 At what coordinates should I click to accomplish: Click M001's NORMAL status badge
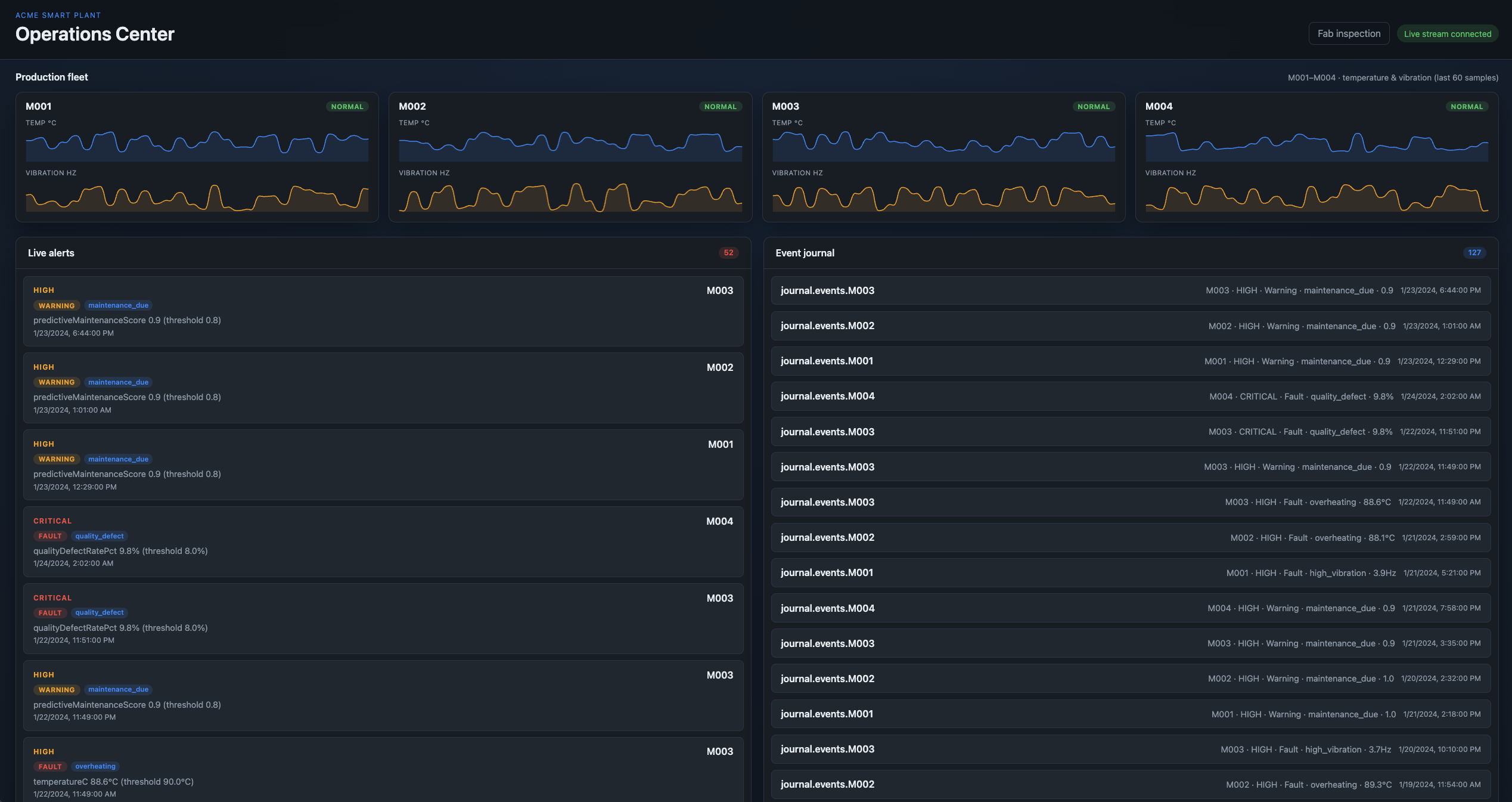[x=347, y=107]
